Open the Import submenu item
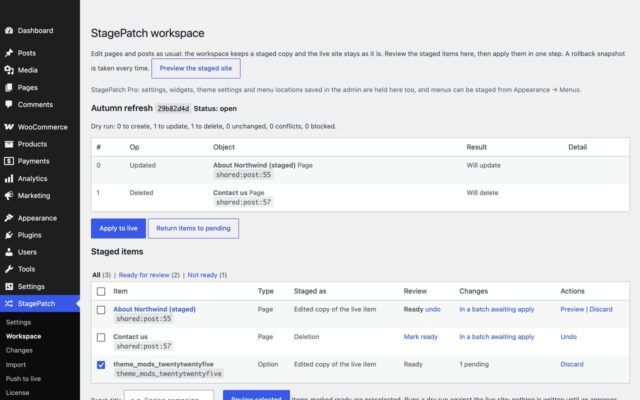Image resolution: width=640 pixels, height=400 pixels. click(16, 364)
